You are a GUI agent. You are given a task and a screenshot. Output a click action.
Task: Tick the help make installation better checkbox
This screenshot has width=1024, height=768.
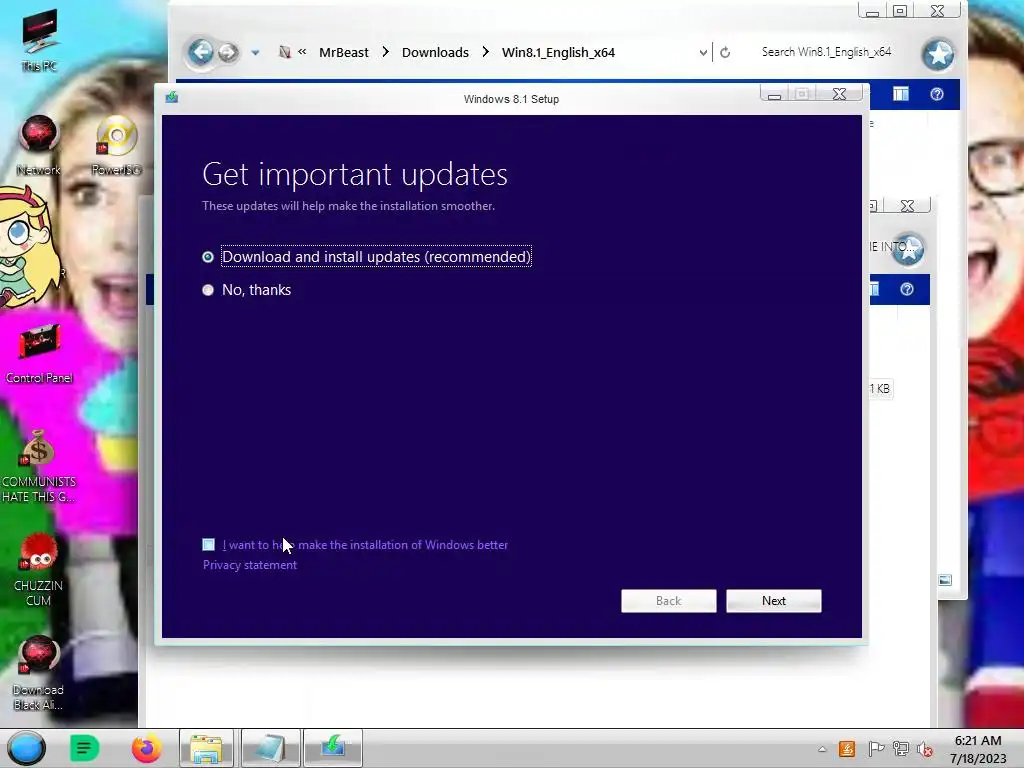click(208, 545)
